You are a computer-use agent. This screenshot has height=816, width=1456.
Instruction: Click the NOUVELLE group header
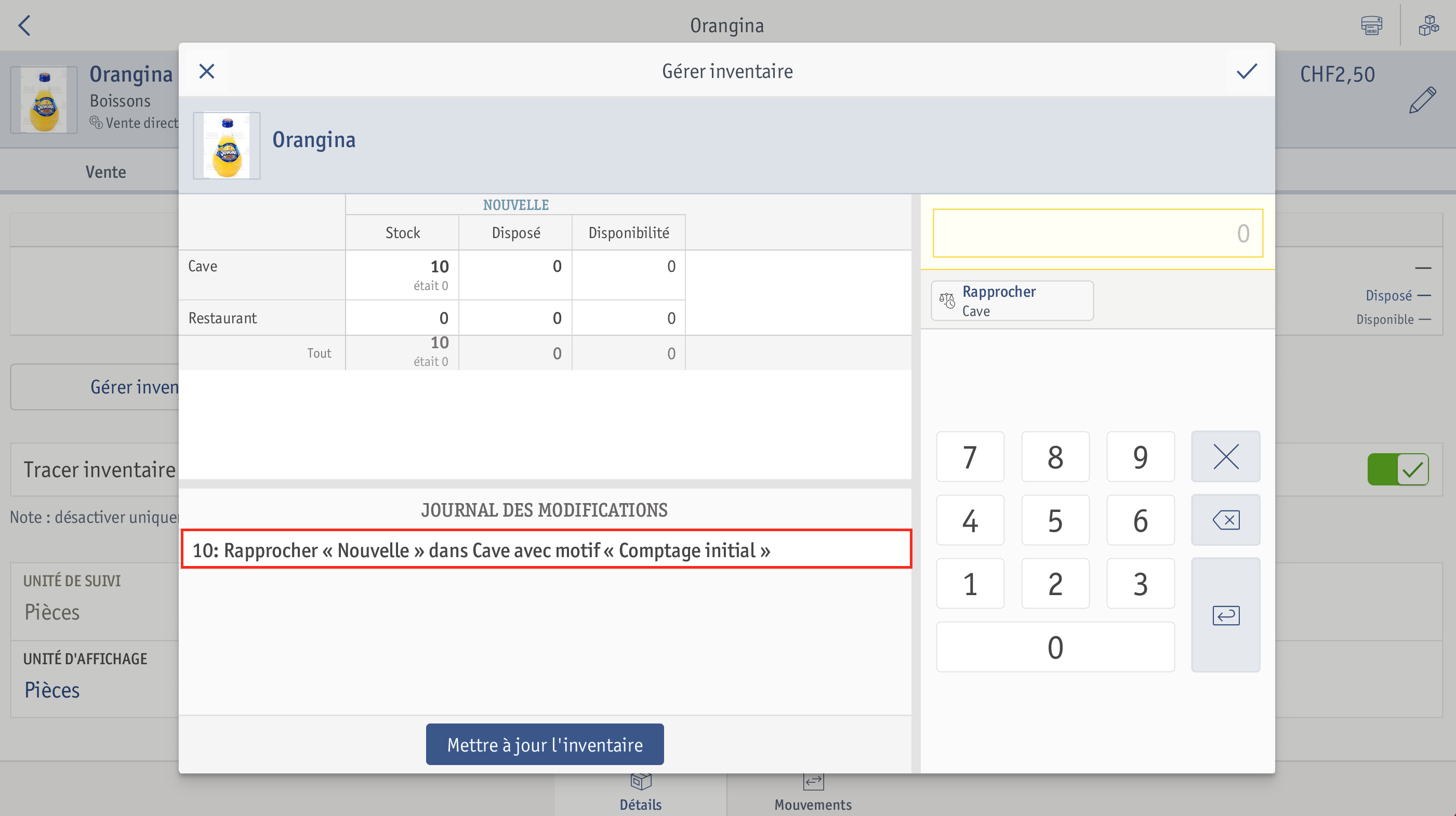(515, 205)
